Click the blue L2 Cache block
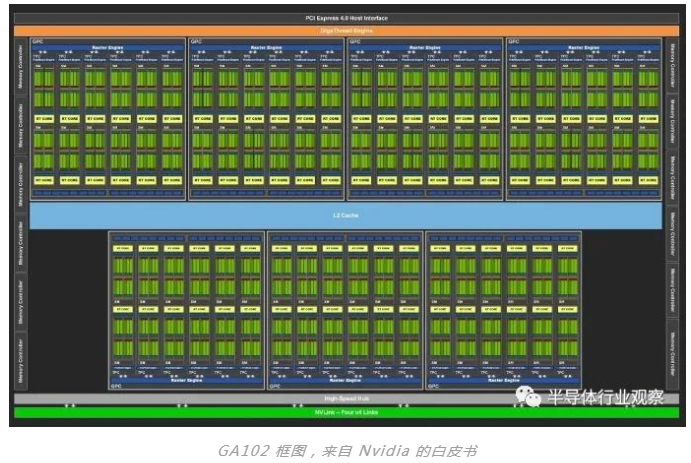This screenshot has height=463, width=691. (345, 216)
